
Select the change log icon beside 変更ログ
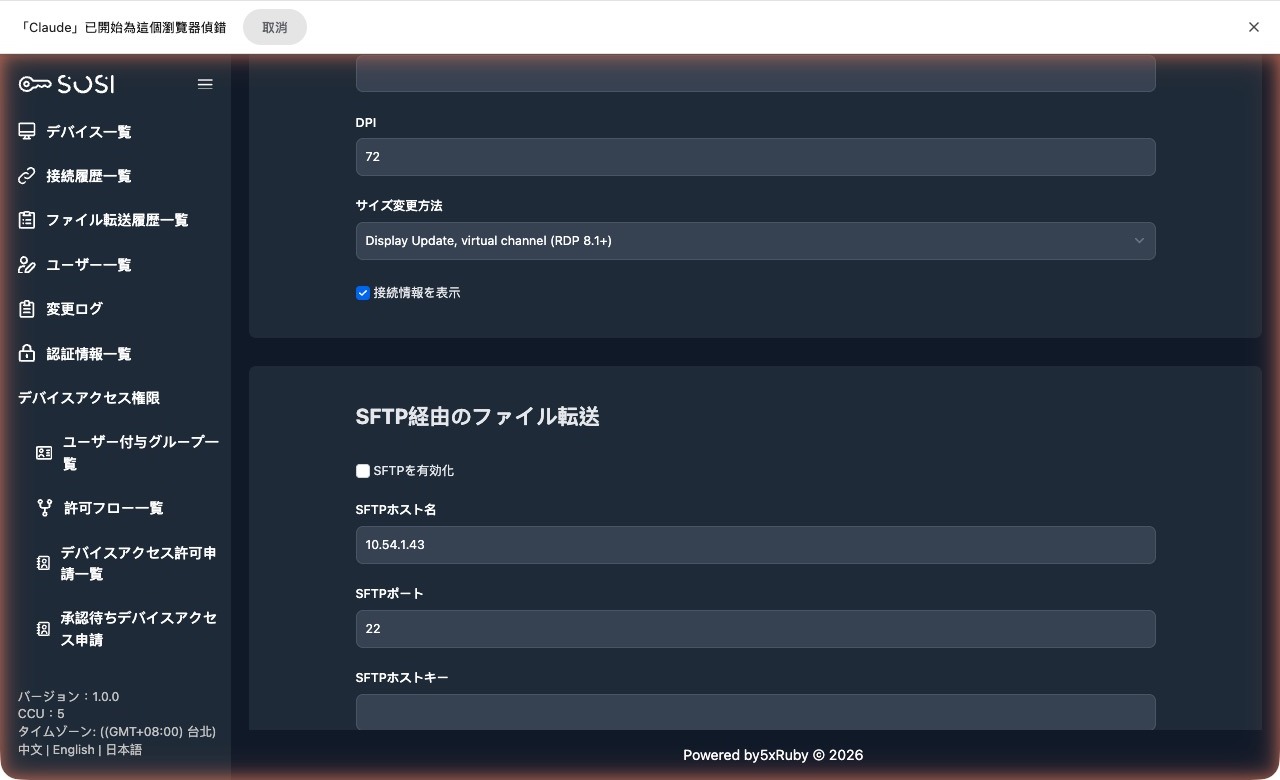pos(26,308)
